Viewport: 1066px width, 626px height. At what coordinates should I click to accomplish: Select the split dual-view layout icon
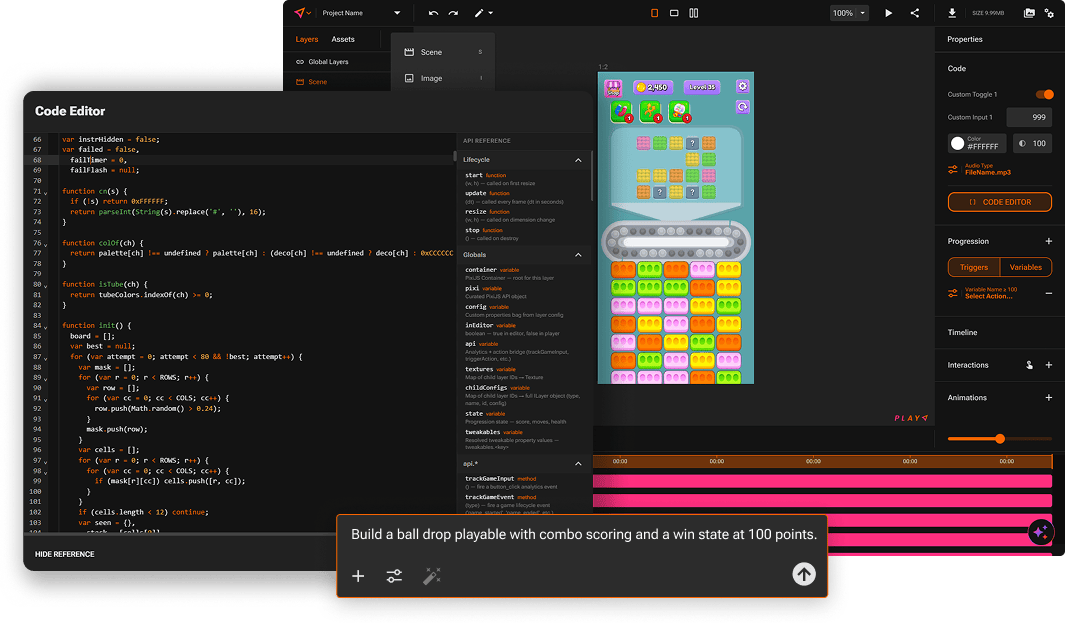[x=693, y=13]
